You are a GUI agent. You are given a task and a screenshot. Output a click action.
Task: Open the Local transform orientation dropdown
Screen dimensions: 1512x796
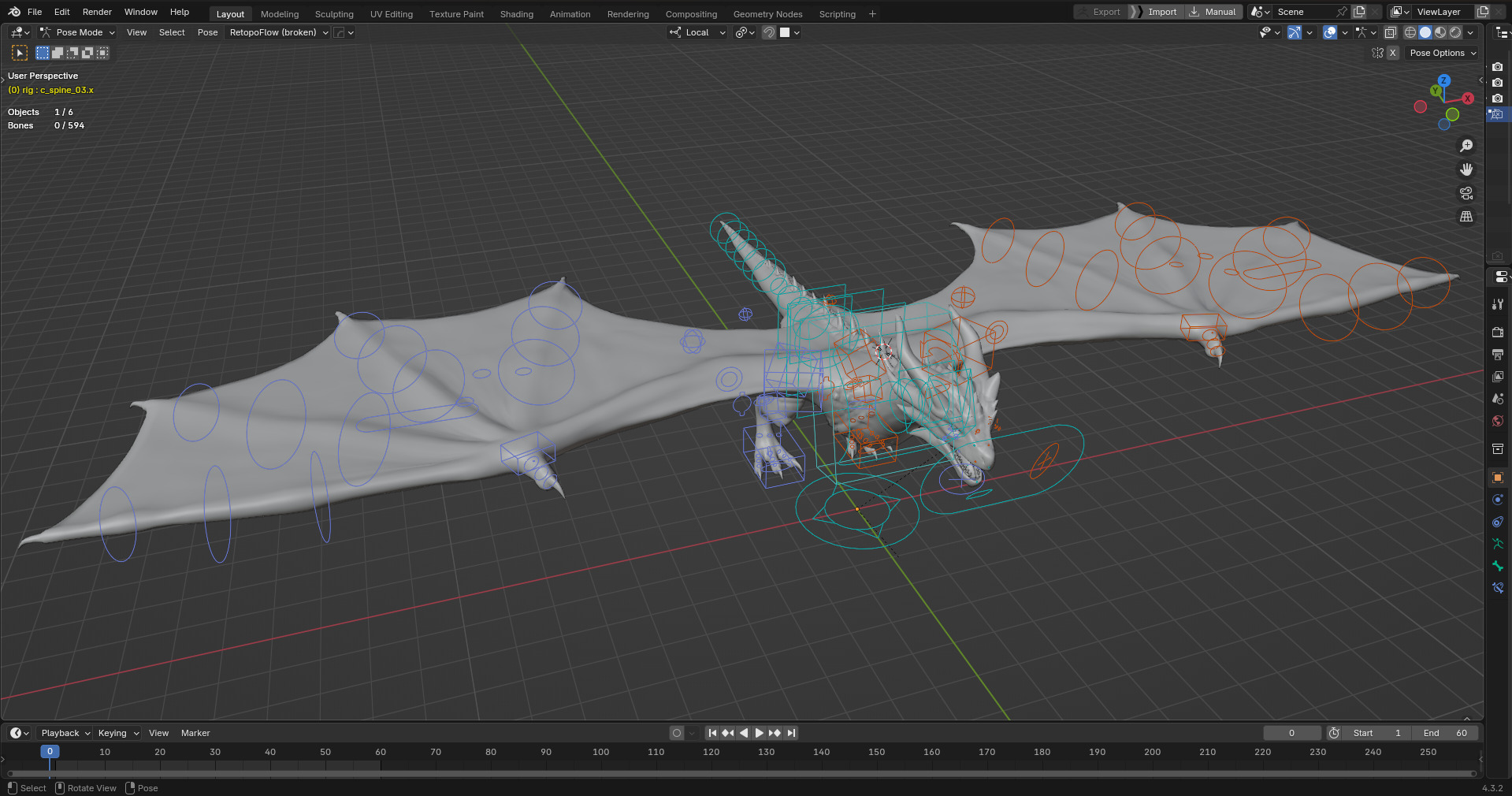click(x=697, y=32)
